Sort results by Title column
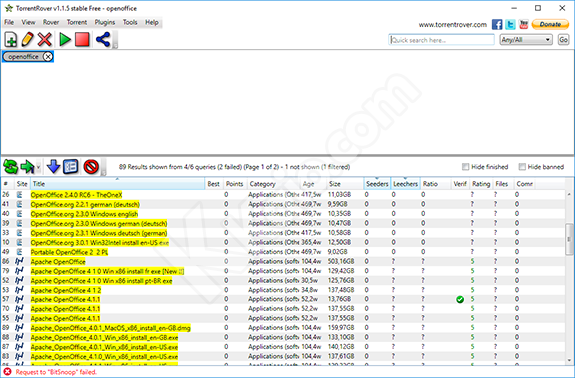575x378 pixels. (x=117, y=184)
